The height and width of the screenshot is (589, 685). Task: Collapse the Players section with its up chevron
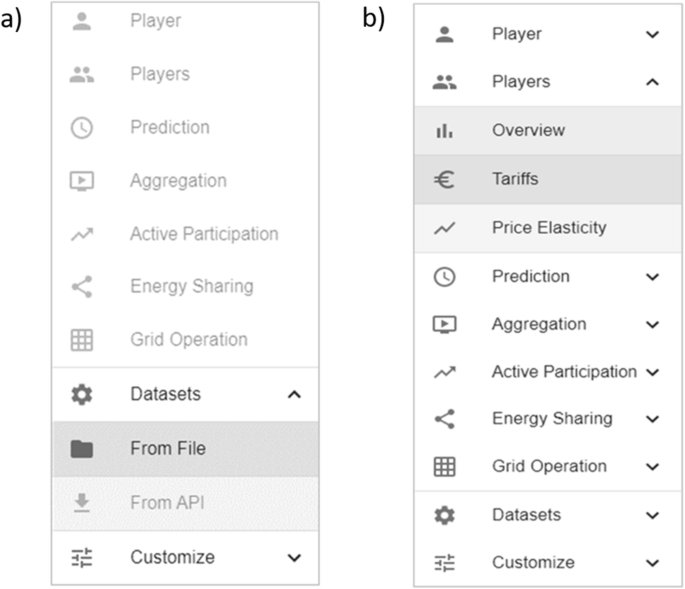click(653, 83)
